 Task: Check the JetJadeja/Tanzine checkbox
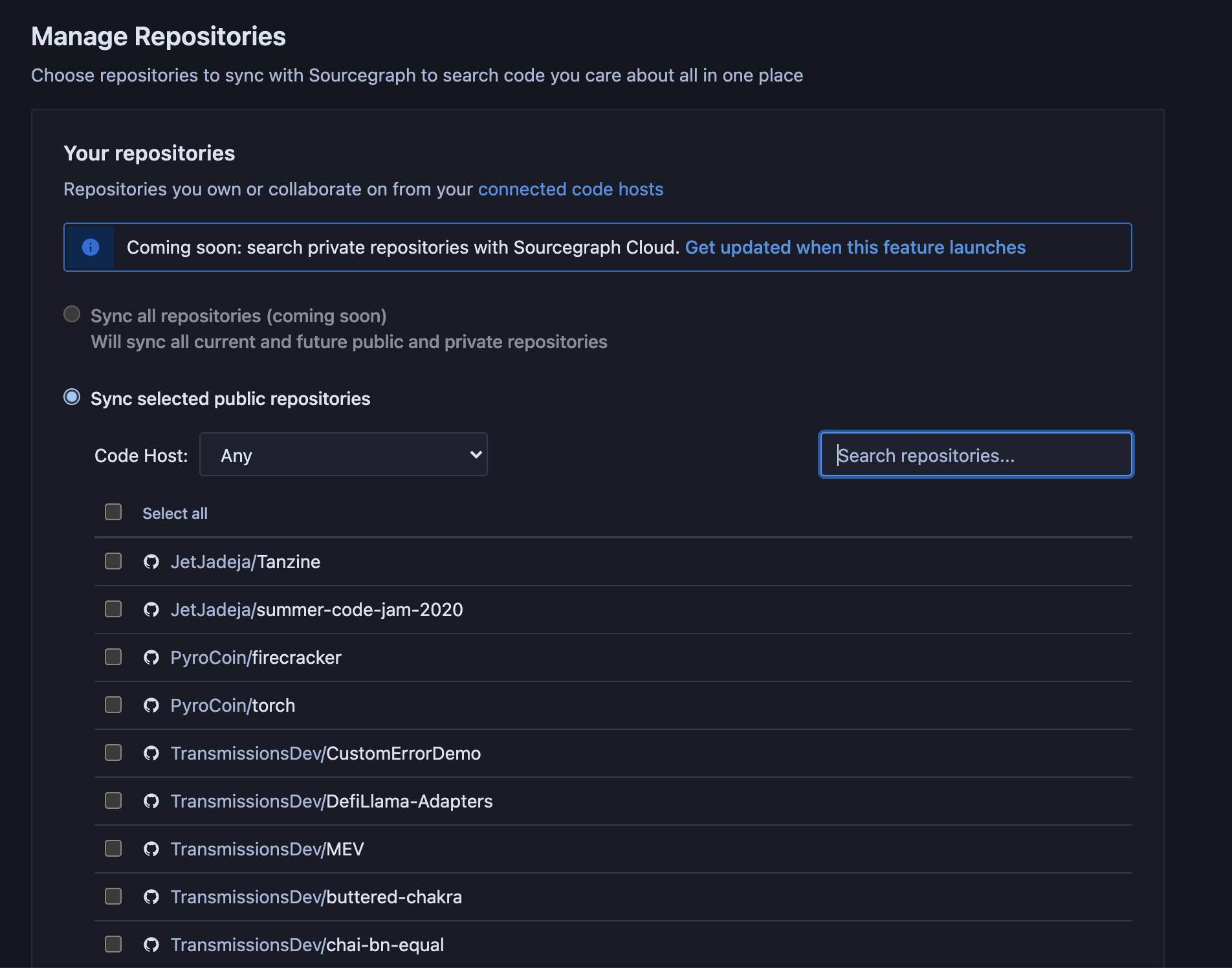point(113,561)
